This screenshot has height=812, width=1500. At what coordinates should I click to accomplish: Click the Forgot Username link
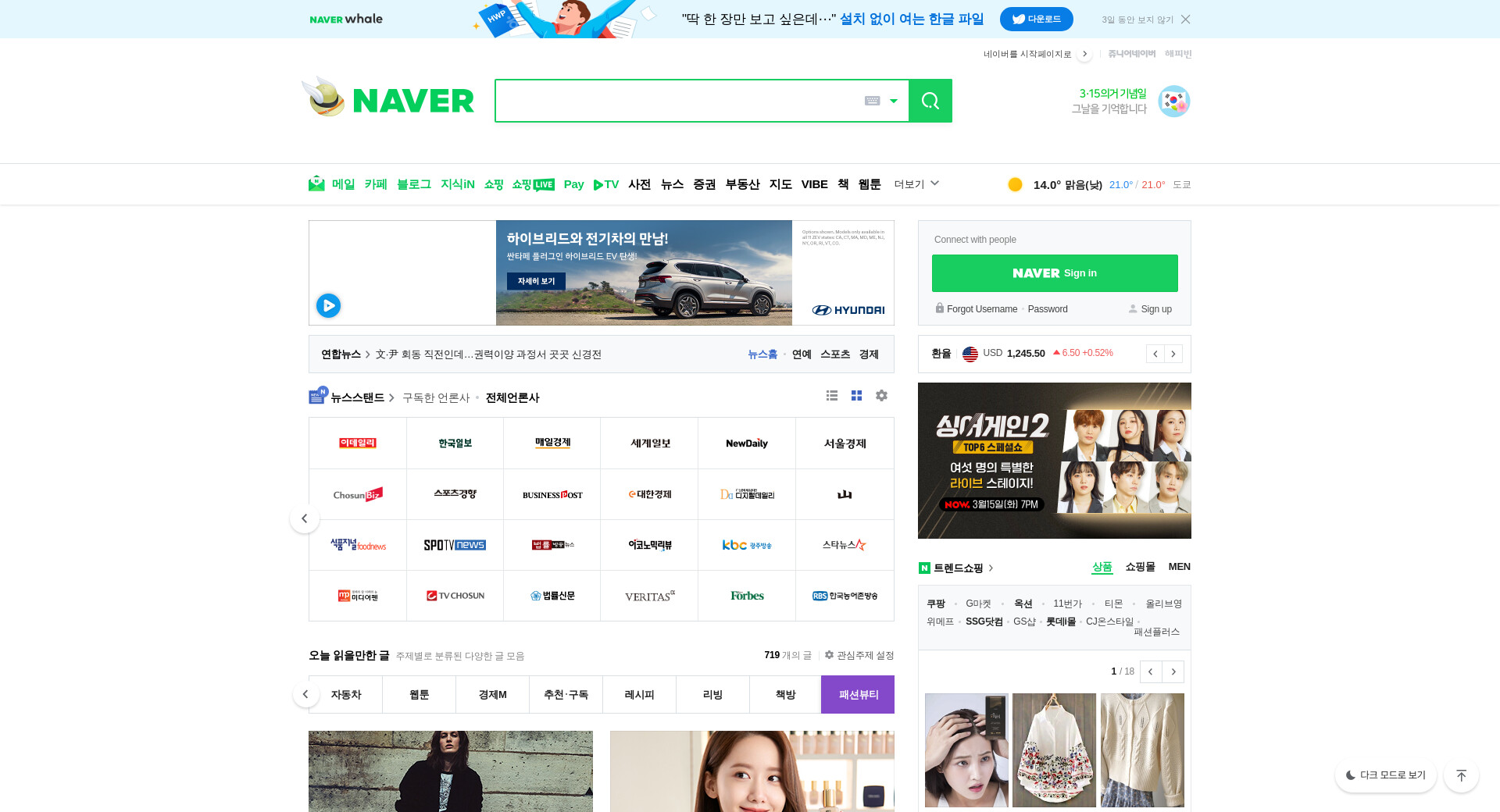tap(982, 309)
